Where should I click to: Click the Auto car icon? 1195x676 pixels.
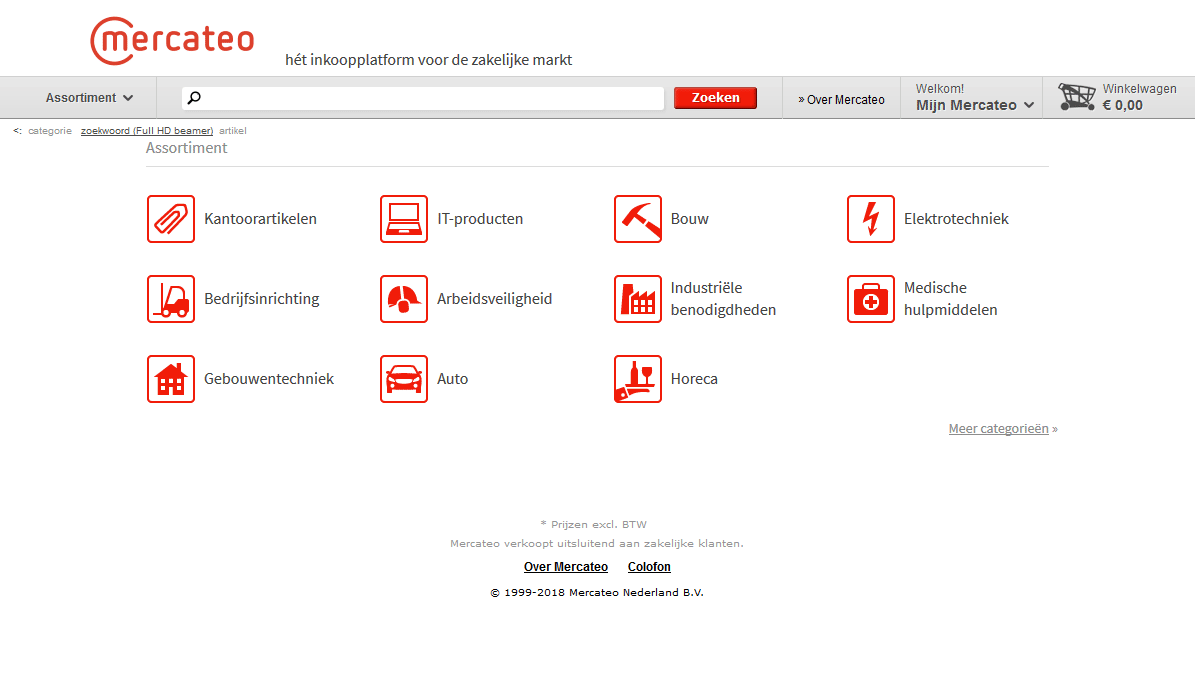[404, 379]
